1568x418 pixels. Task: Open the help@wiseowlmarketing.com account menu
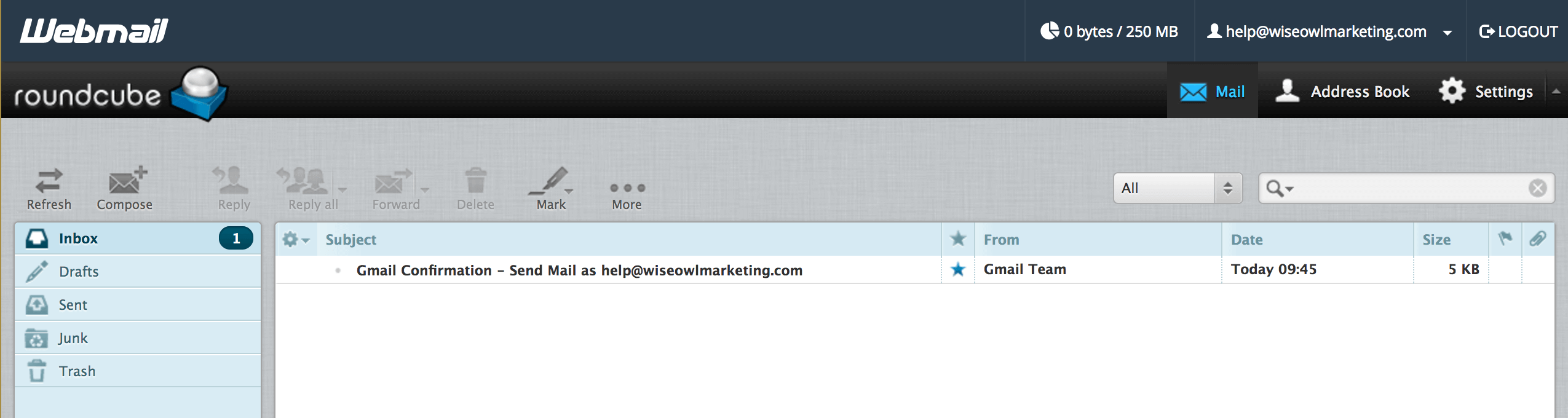pos(1329,31)
